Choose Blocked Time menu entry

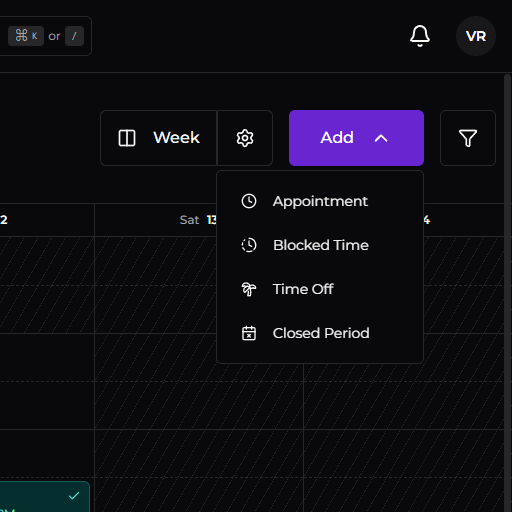[320, 245]
